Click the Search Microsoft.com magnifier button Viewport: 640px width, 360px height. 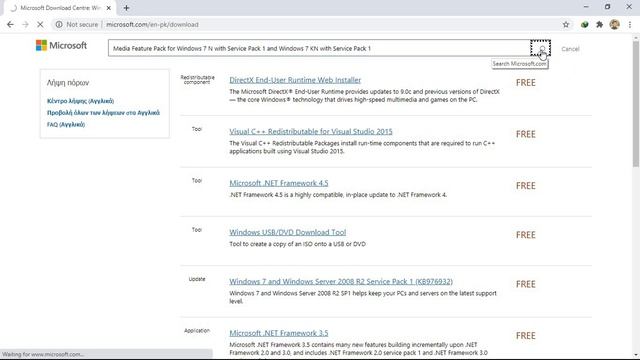coord(540,48)
